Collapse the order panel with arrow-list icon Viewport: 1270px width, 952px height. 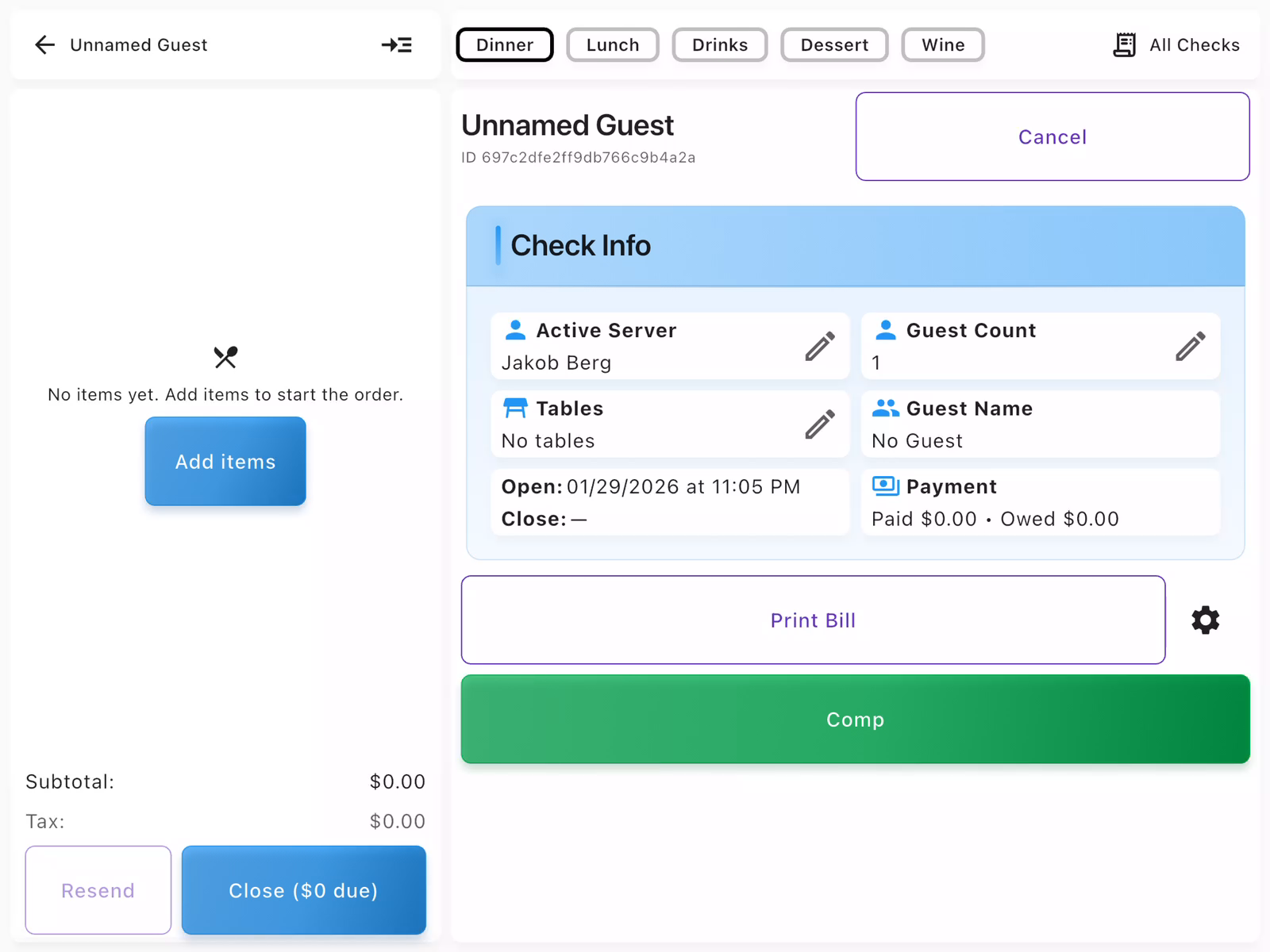pyautogui.click(x=396, y=45)
